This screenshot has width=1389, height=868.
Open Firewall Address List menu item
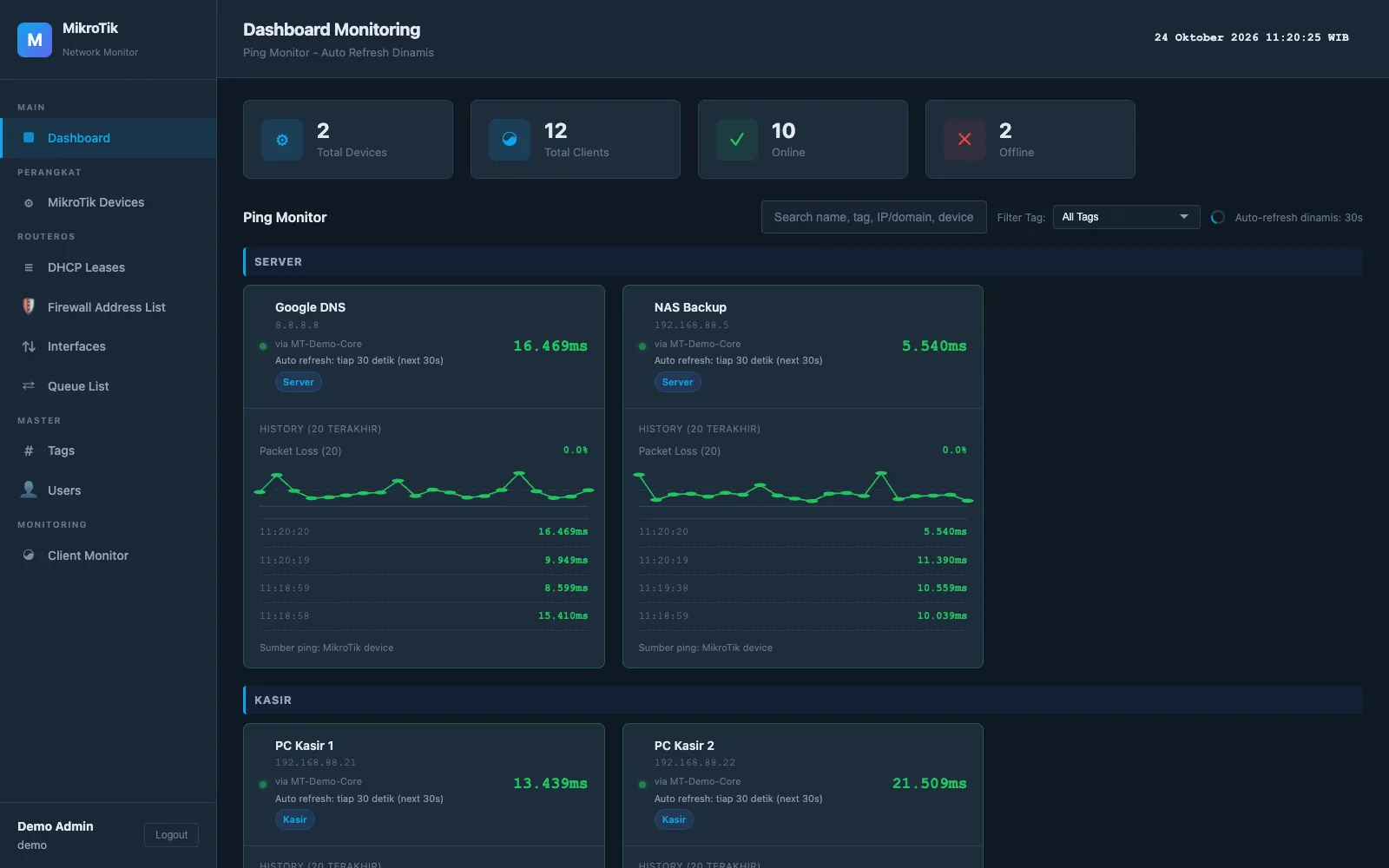coord(109,307)
